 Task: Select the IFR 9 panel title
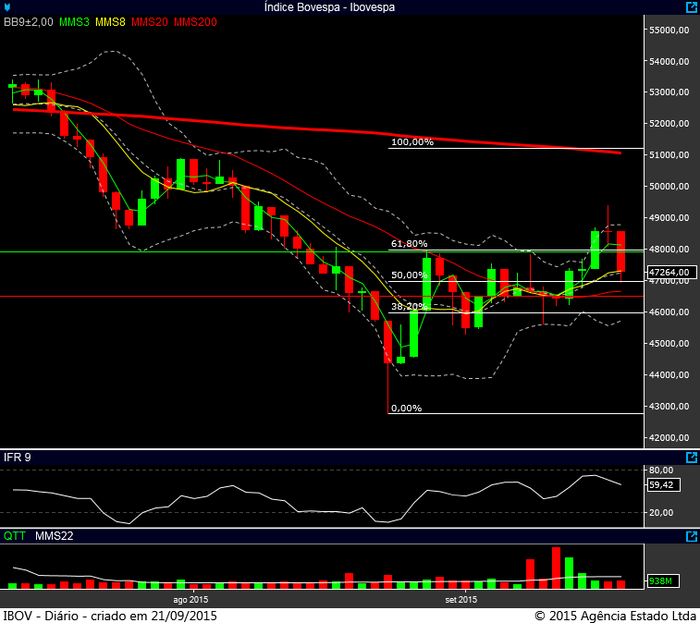17,457
